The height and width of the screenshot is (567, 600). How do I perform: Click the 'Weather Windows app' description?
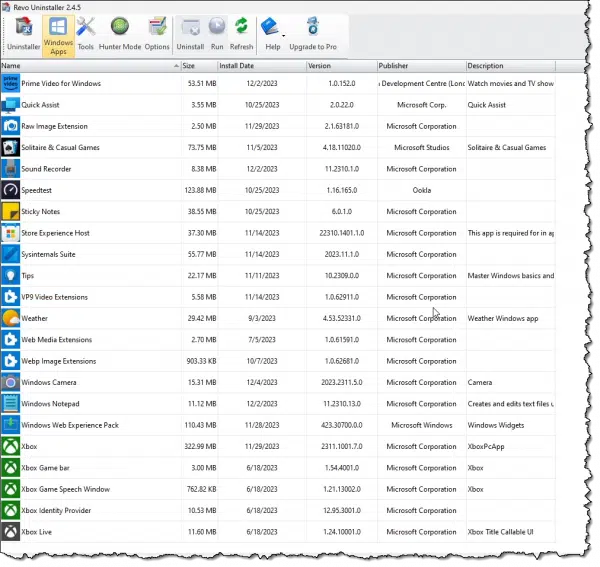tap(503, 318)
